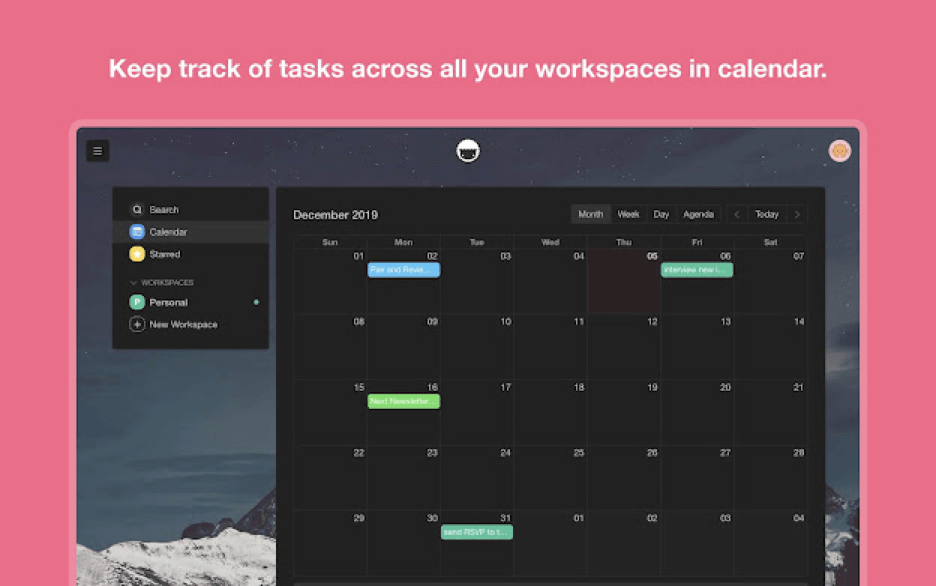This screenshot has width=936, height=586.
Task: Go to previous month with left arrow
Action: (737, 214)
